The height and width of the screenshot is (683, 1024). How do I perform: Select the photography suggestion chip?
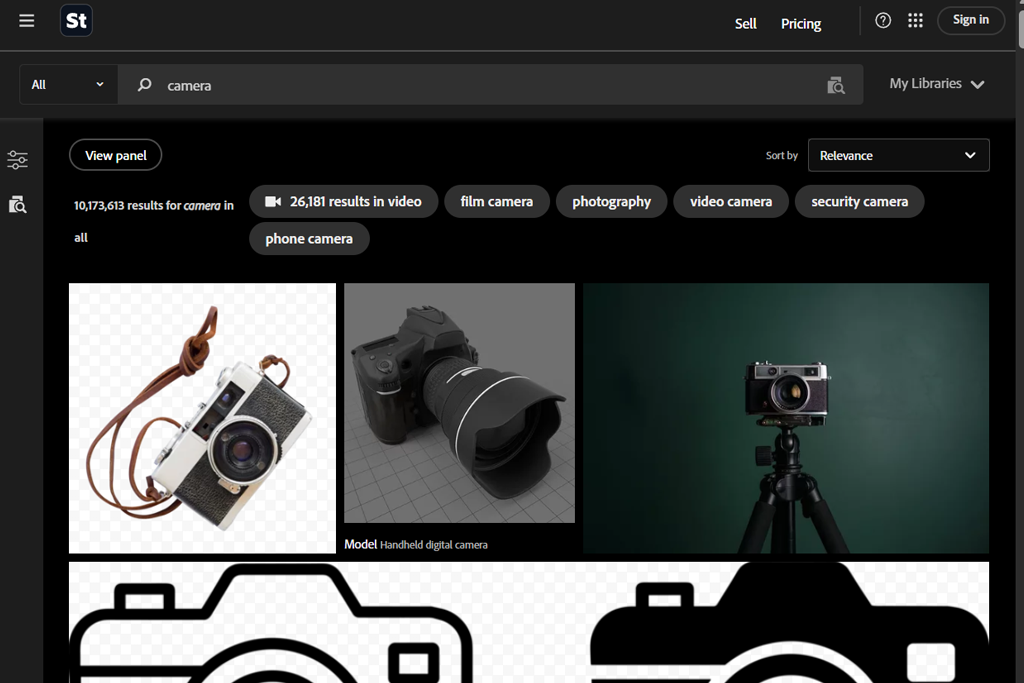pyautogui.click(x=611, y=202)
